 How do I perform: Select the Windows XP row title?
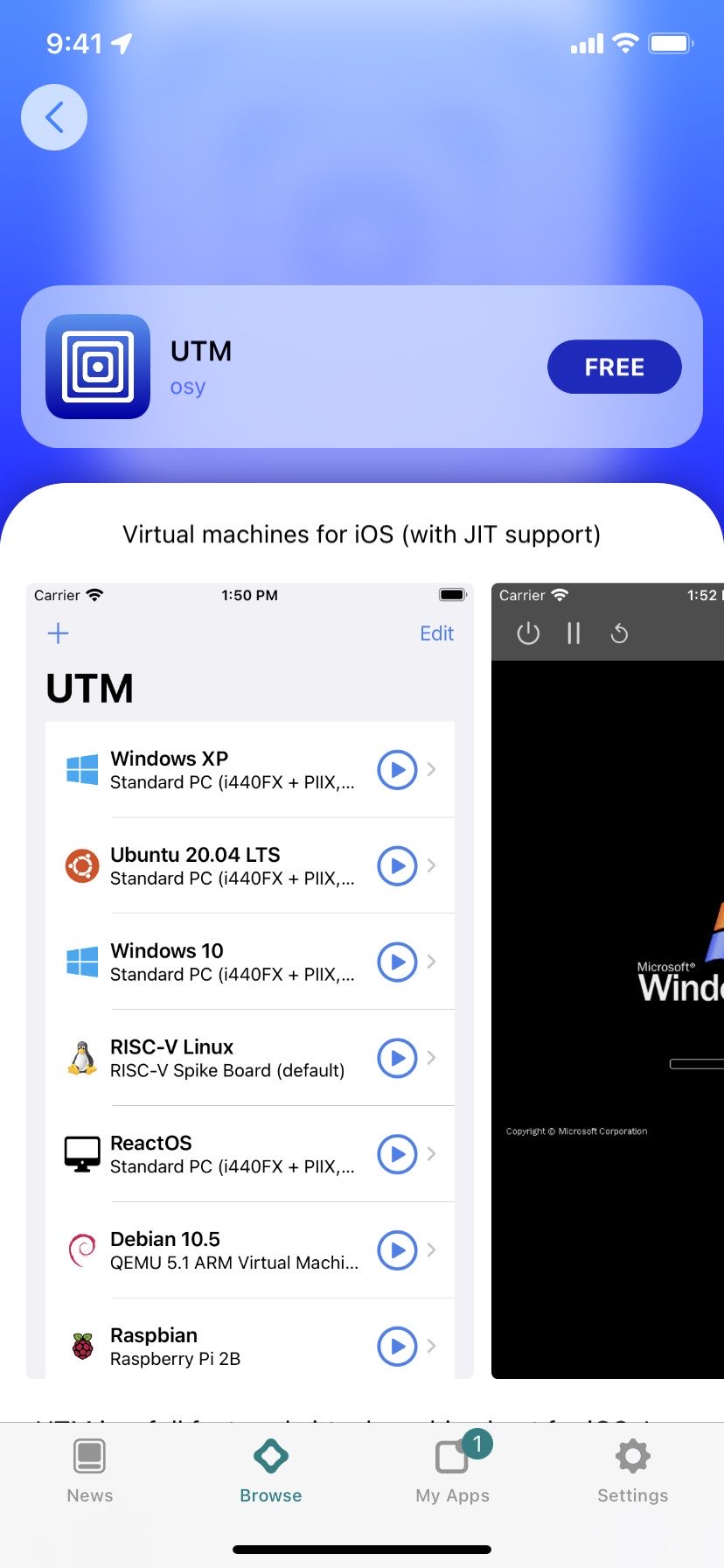pyautogui.click(x=169, y=759)
